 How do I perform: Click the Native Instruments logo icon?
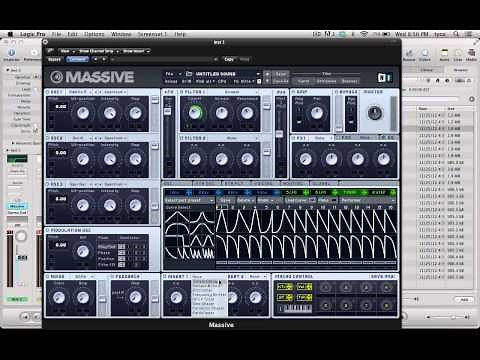tap(384, 78)
